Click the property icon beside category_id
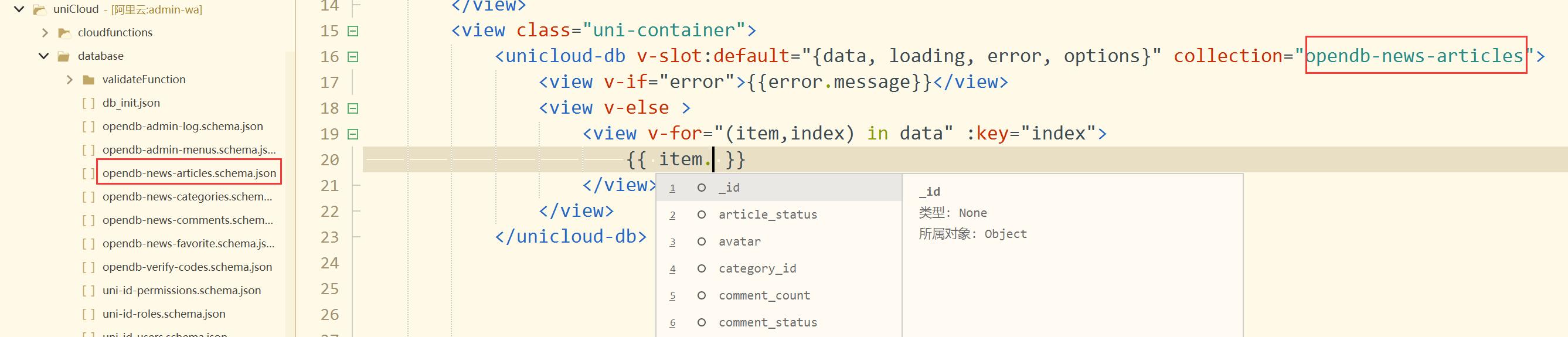 pos(701,268)
